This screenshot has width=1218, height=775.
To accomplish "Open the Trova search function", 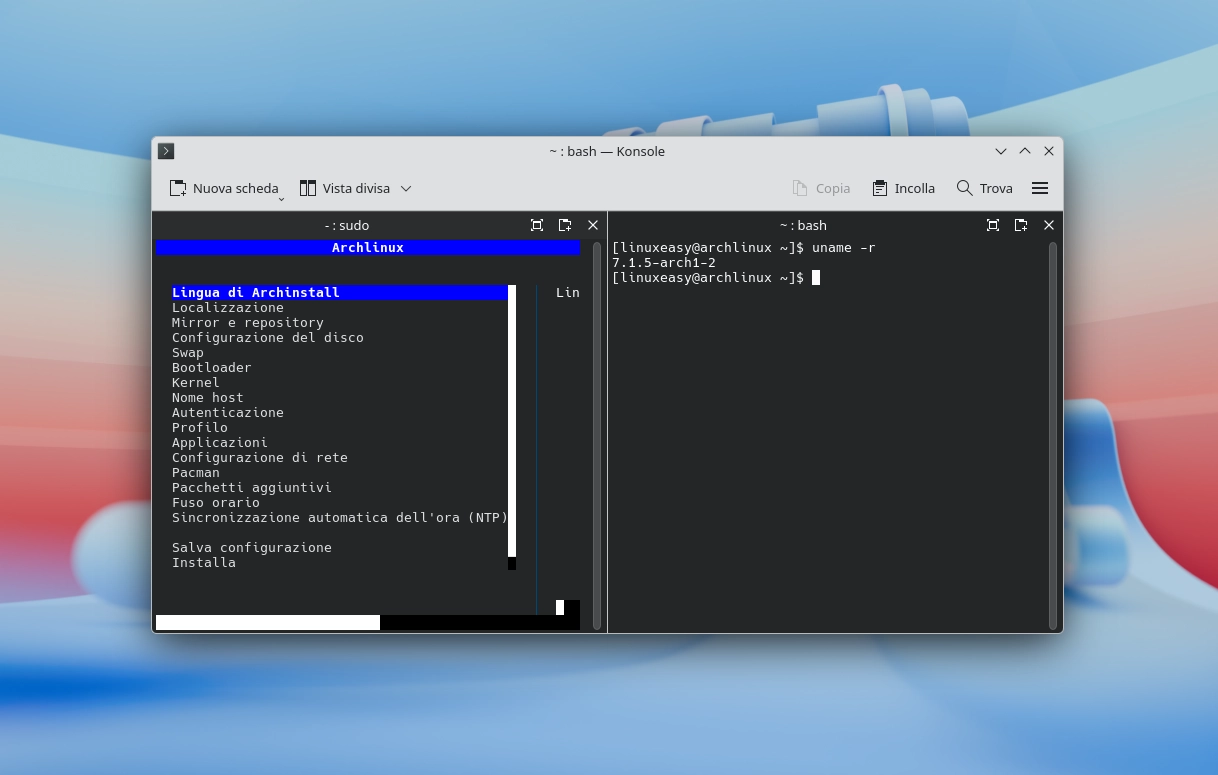I will 985,188.
